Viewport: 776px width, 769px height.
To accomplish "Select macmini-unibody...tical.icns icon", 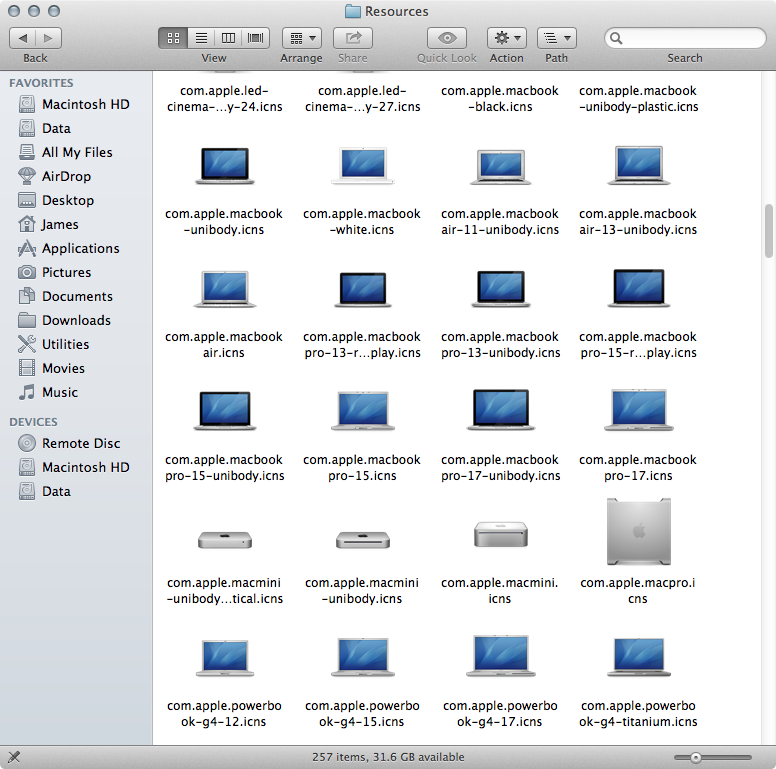I will (x=225, y=540).
